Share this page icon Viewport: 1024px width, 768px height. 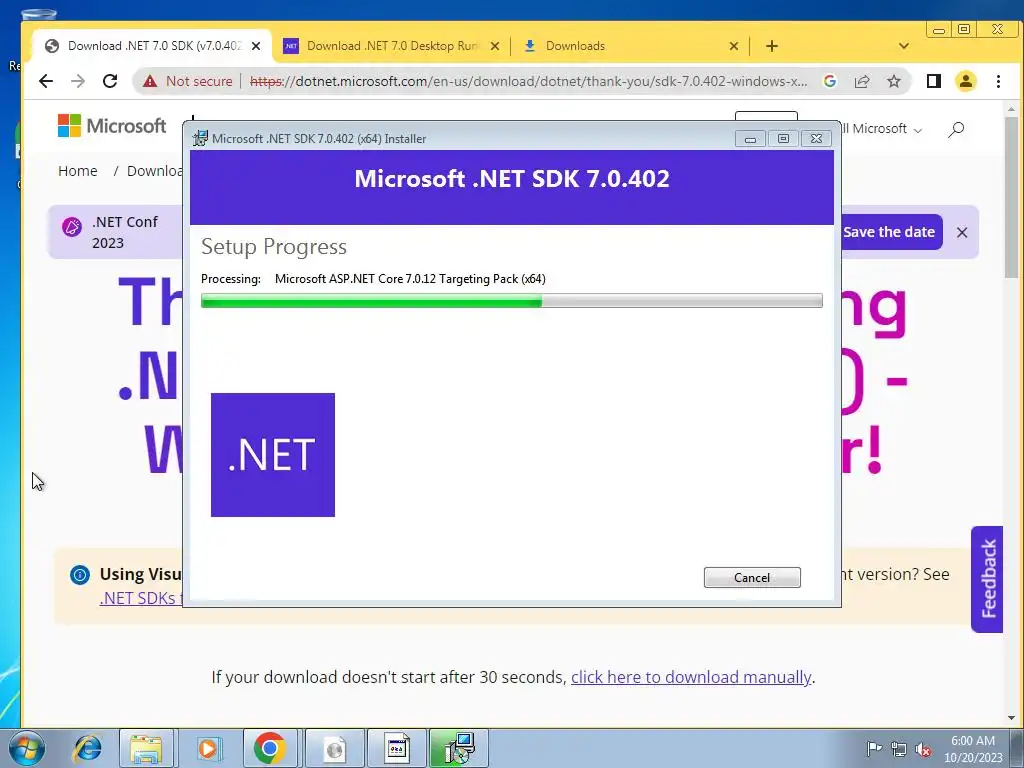(862, 81)
